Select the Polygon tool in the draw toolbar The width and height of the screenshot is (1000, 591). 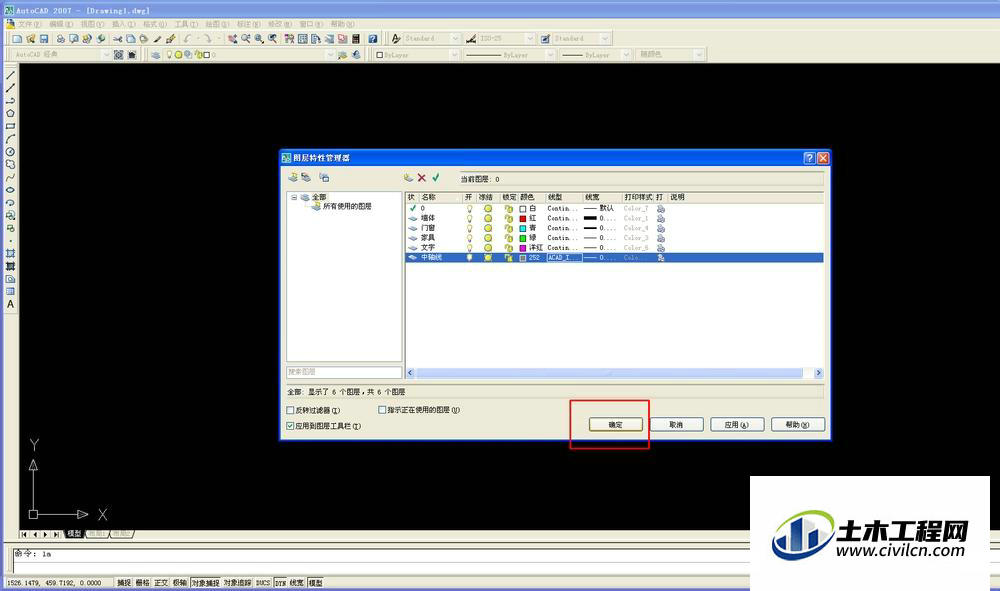pos(10,113)
